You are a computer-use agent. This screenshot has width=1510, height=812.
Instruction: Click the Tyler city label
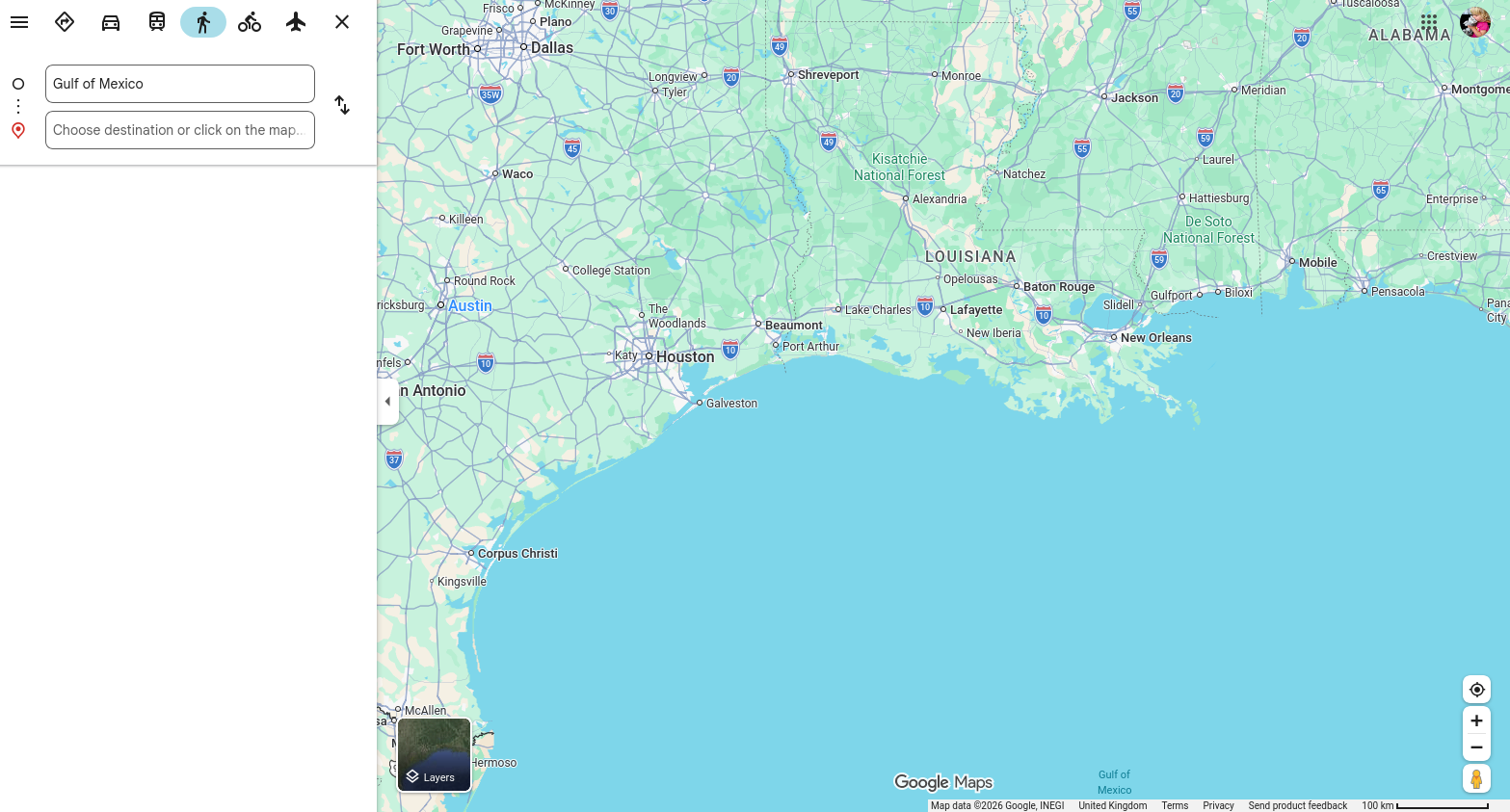pyautogui.click(x=675, y=92)
